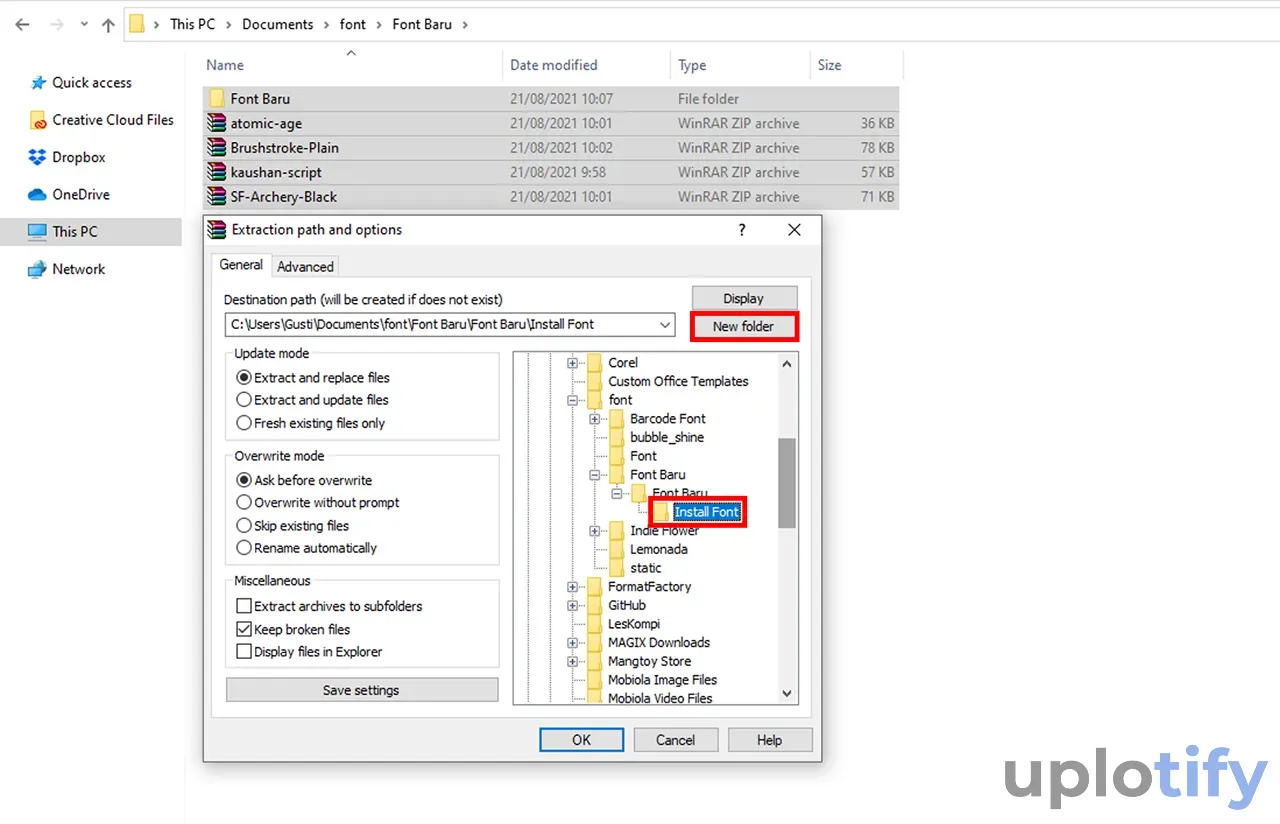Click the tree scrollbar up arrow
1280x824 pixels.
point(787,363)
